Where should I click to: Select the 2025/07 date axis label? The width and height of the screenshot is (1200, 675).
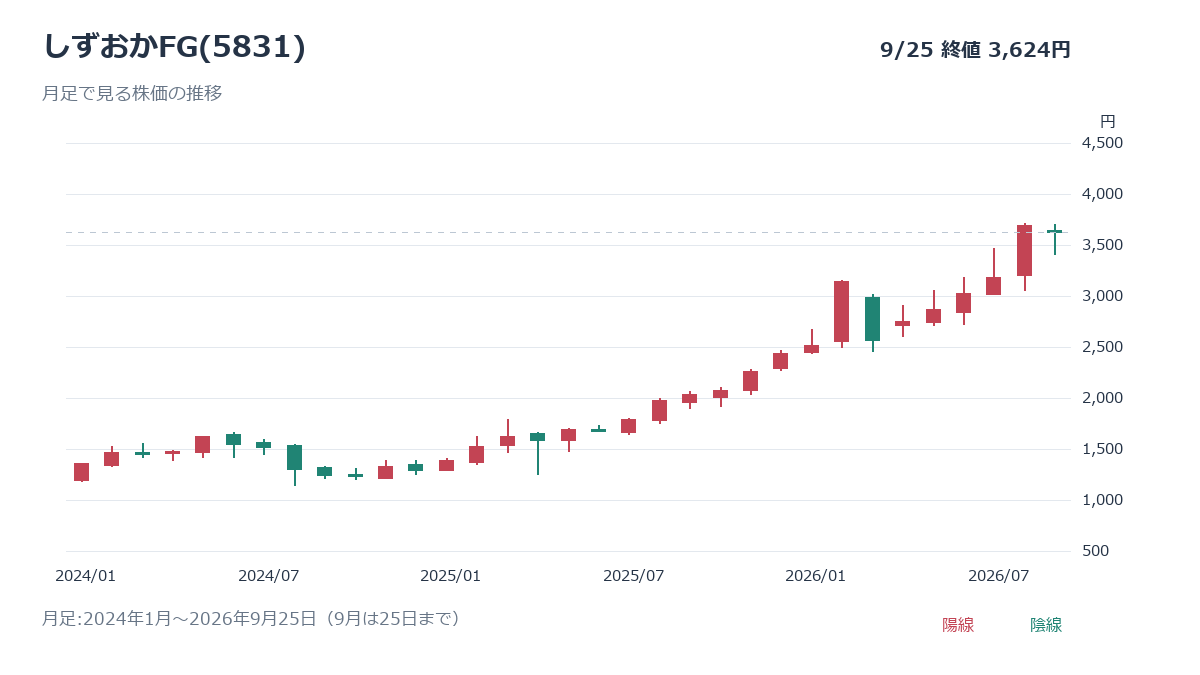coord(633,576)
